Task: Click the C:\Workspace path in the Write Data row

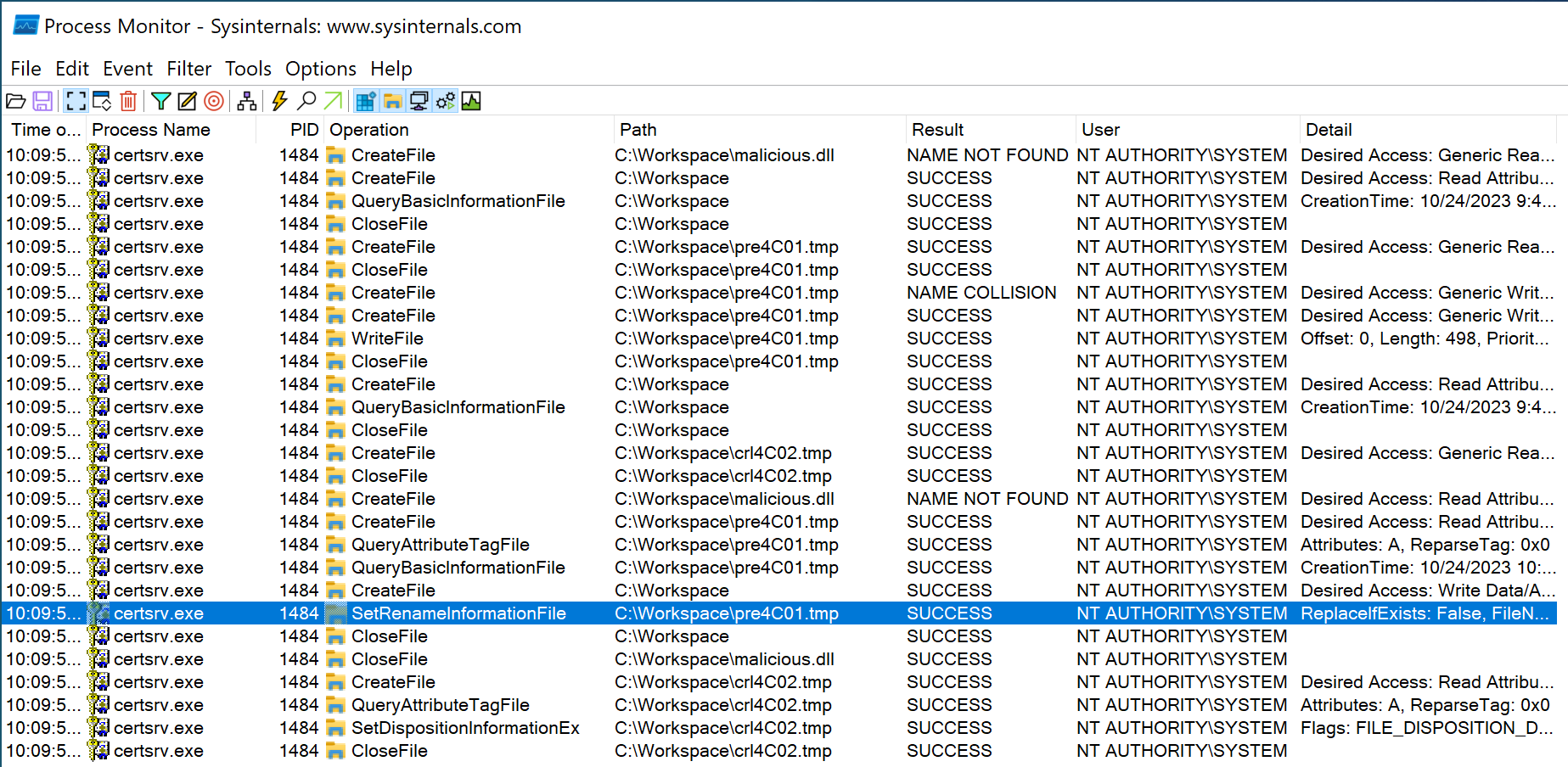Action: (x=672, y=591)
